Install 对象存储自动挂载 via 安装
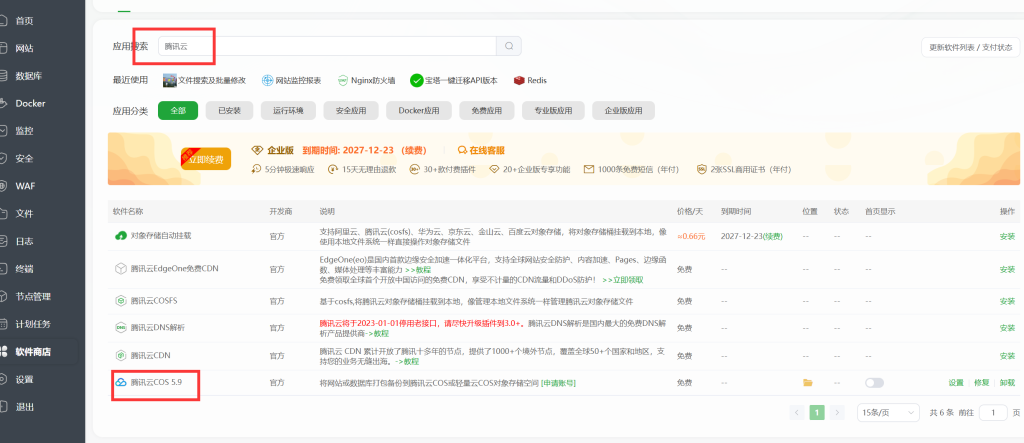Screen dimensions: 1024x443 tap(1007, 236)
